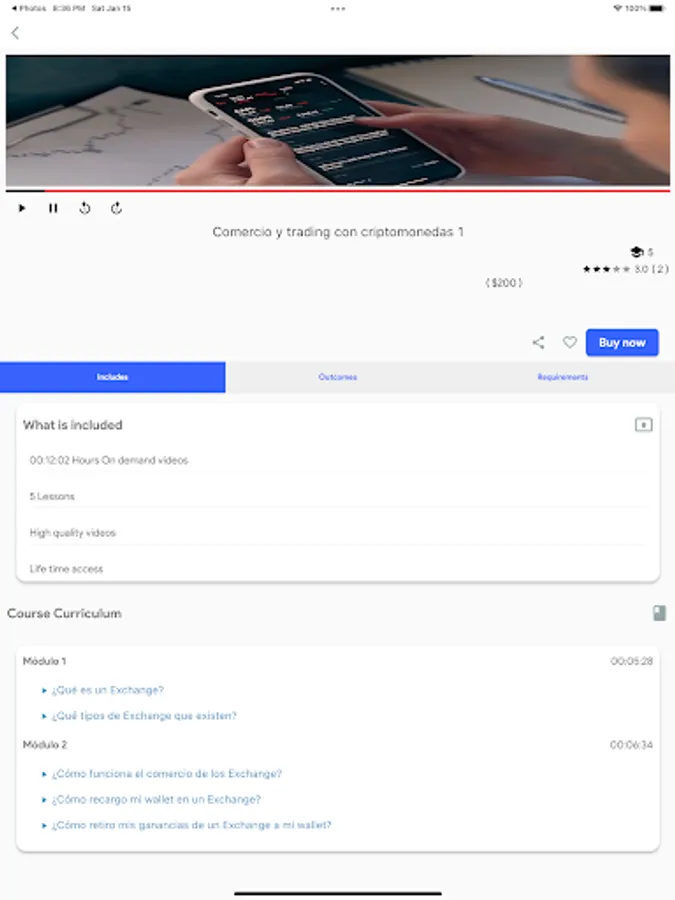Open lesson ¿Cómo retiro mis ganancias de un Exchange?
The height and width of the screenshot is (900, 675).
192,825
